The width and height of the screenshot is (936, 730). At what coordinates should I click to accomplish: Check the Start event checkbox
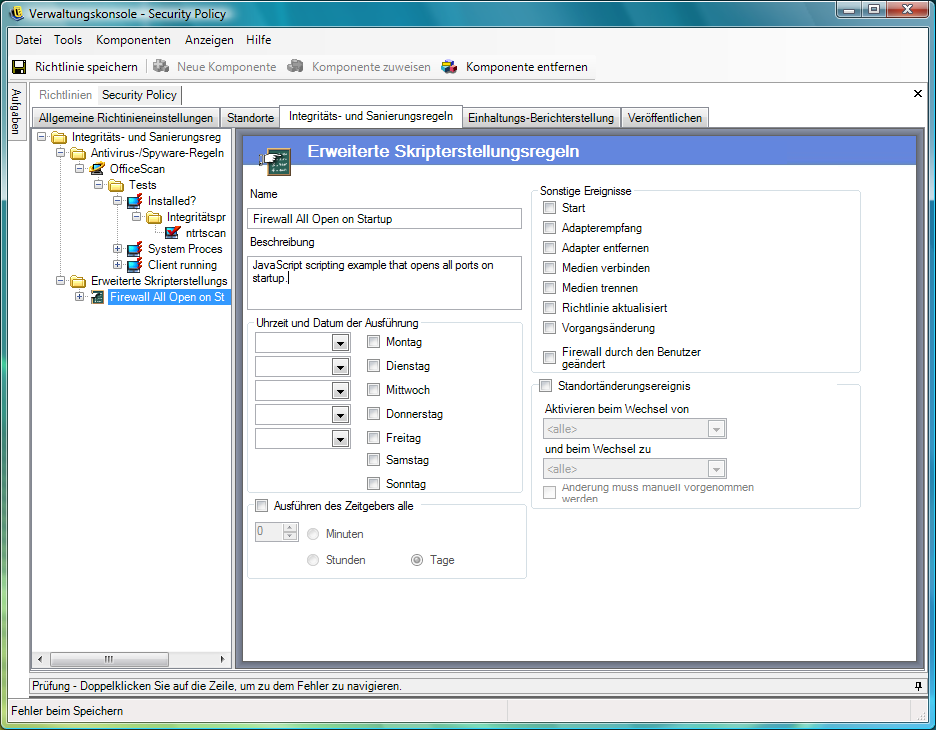(549, 208)
